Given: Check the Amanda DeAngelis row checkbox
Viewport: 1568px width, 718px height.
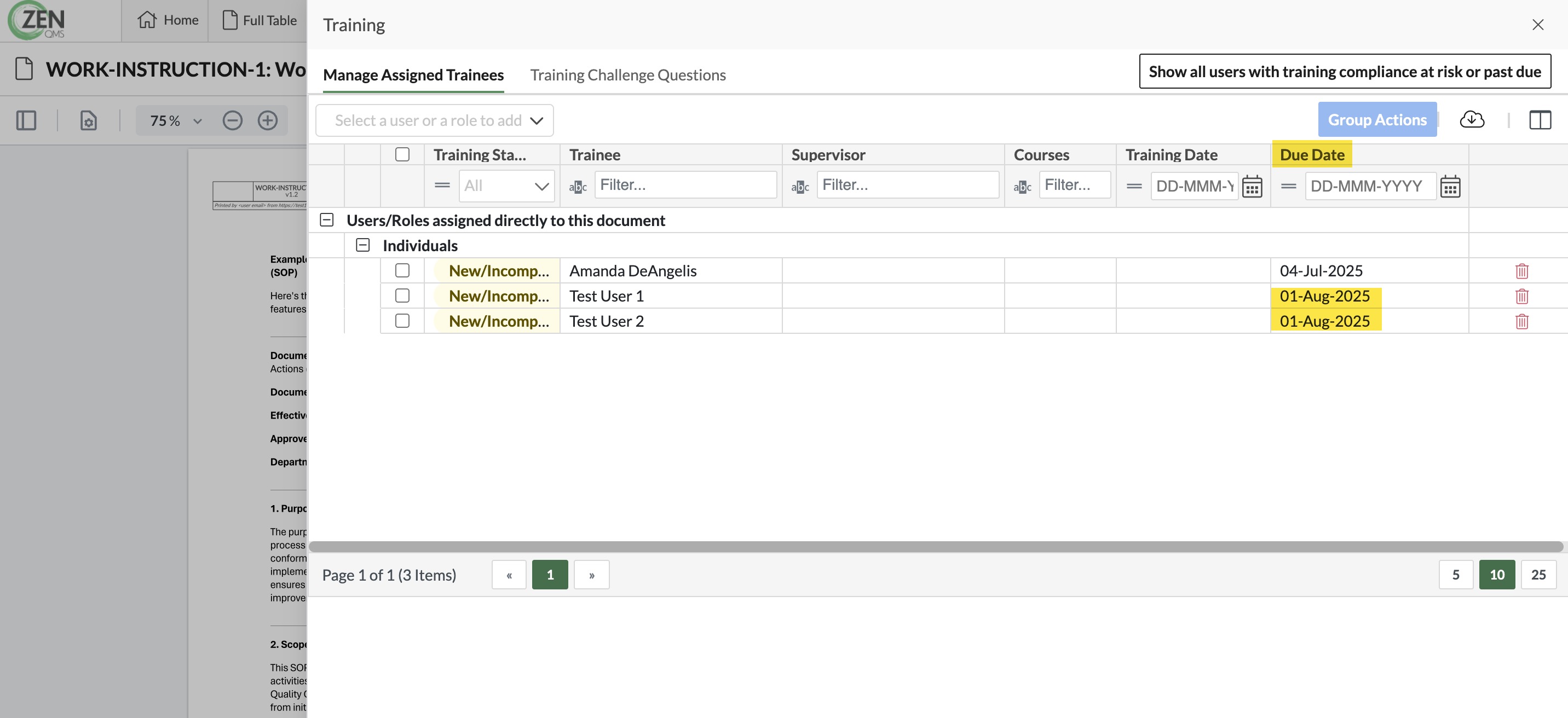Looking at the screenshot, I should 402,270.
